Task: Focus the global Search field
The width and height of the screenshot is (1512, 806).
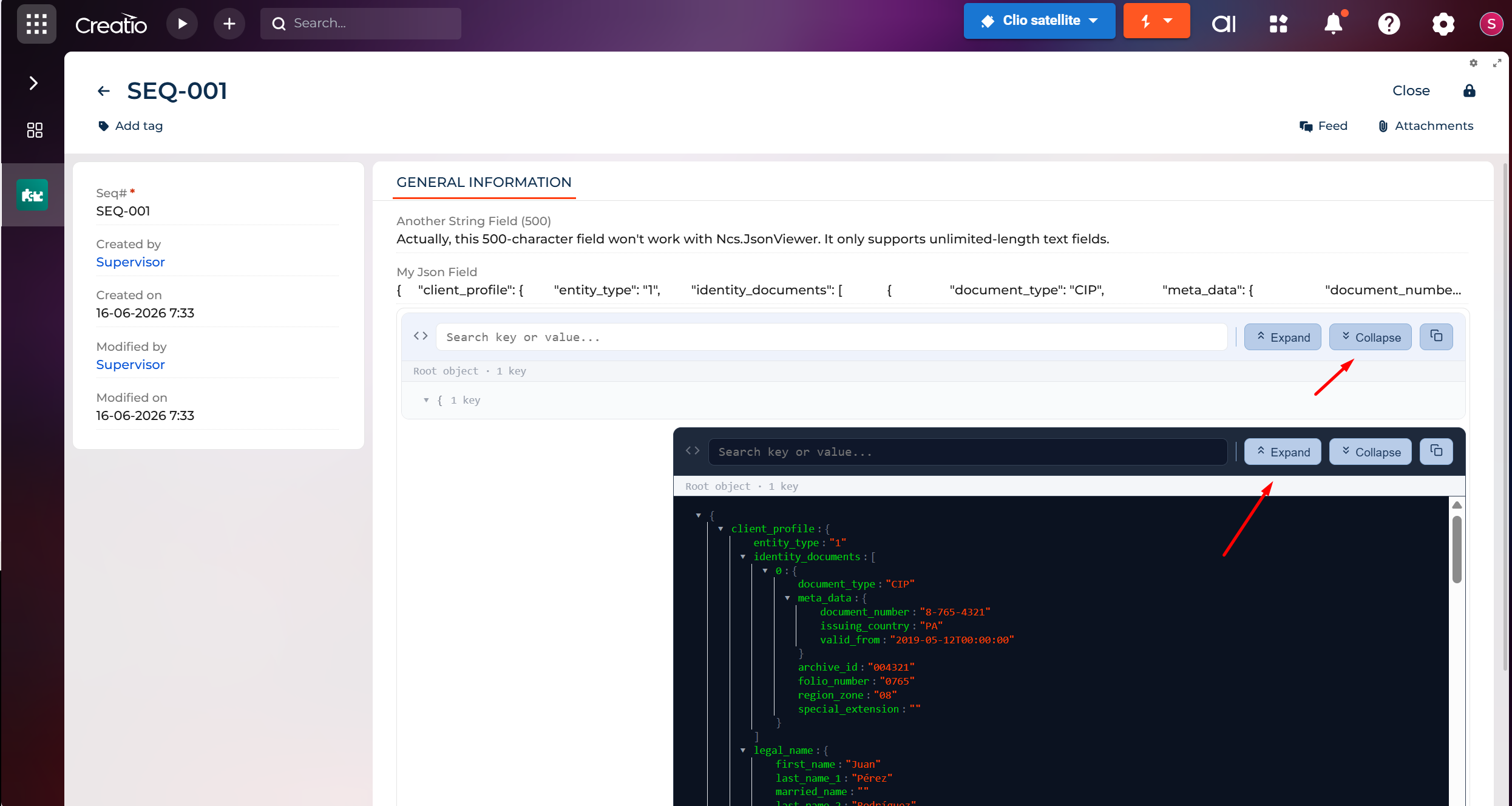Action: pos(361,24)
